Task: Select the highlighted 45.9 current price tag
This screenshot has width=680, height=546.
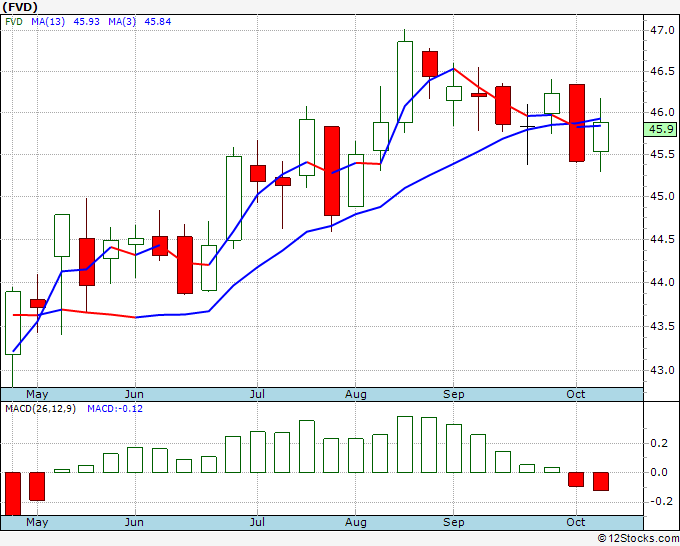Action: click(660, 129)
